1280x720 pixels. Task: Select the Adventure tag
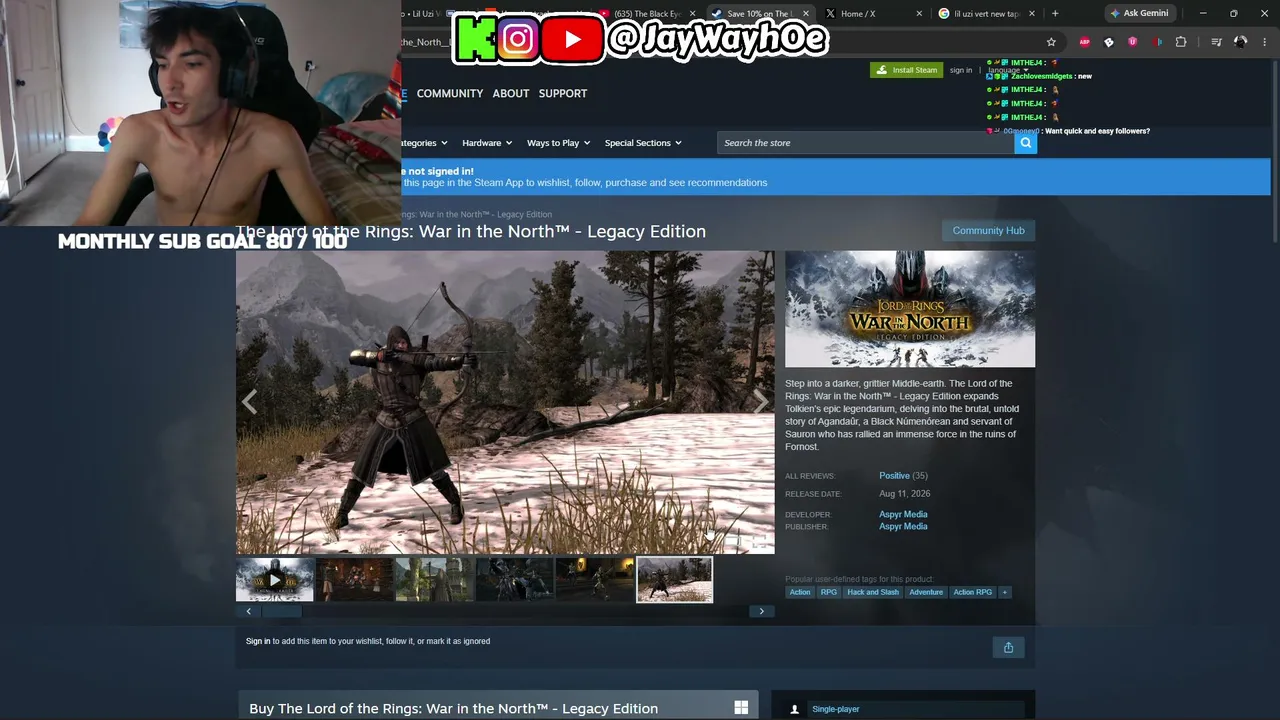coord(926,592)
